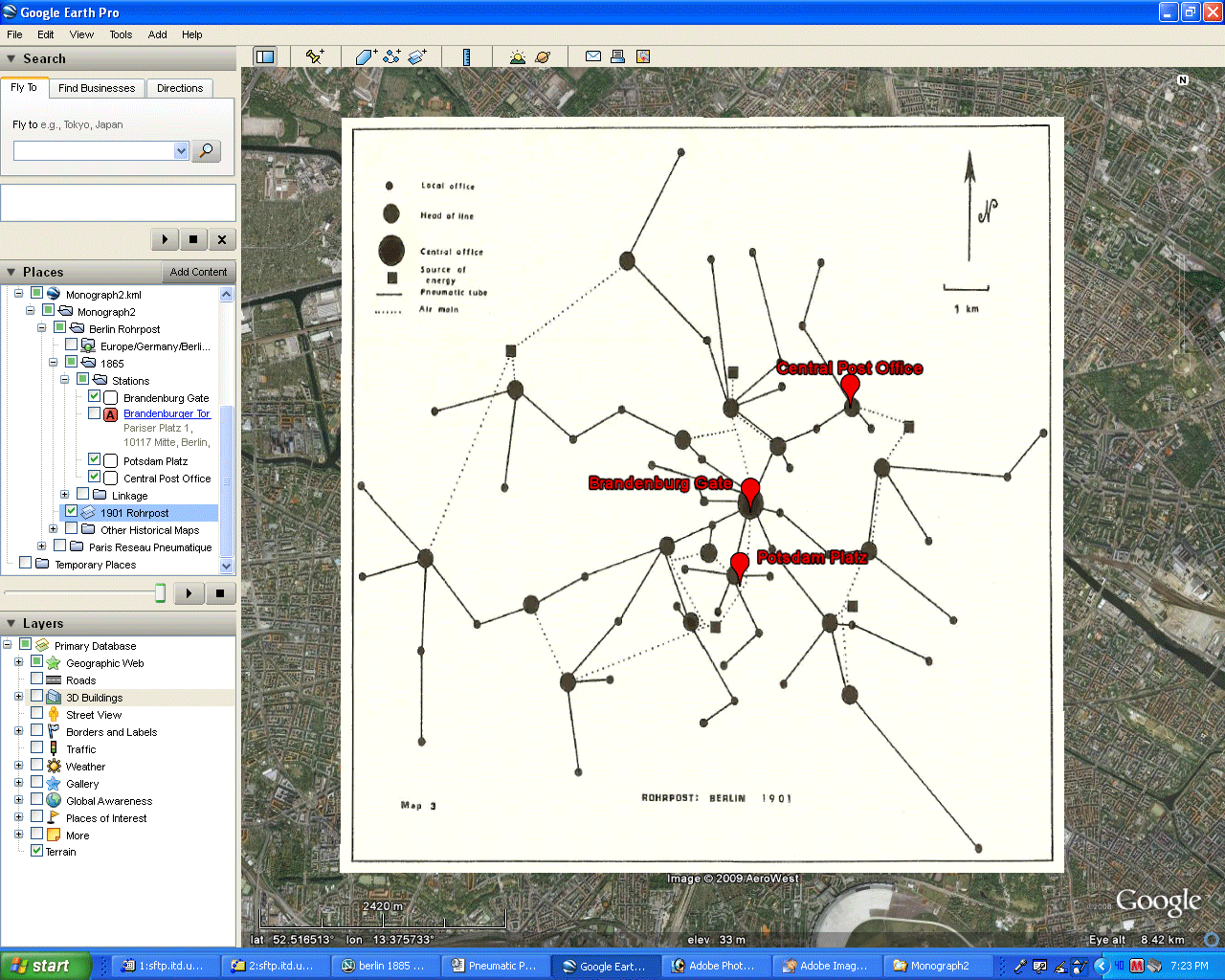
Task: Adjust the Places opacity slider
Action: pyautogui.click(x=160, y=593)
